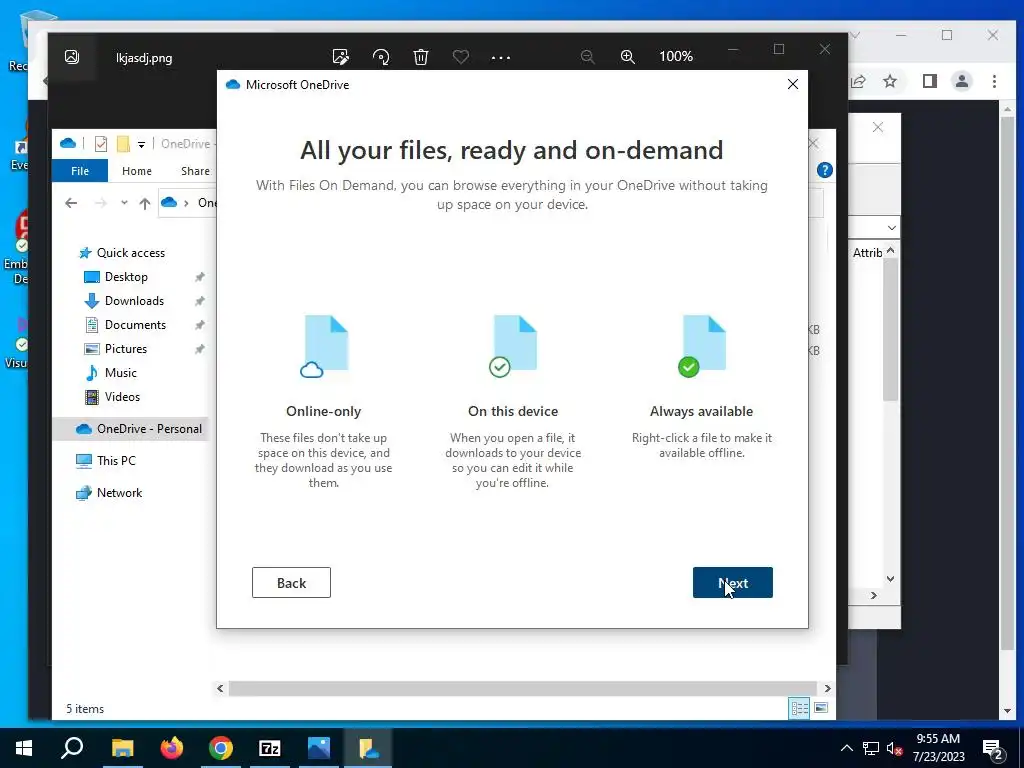The width and height of the screenshot is (1024, 768).
Task: Open Recent locations dropdown in Explorer
Action: coord(124,203)
